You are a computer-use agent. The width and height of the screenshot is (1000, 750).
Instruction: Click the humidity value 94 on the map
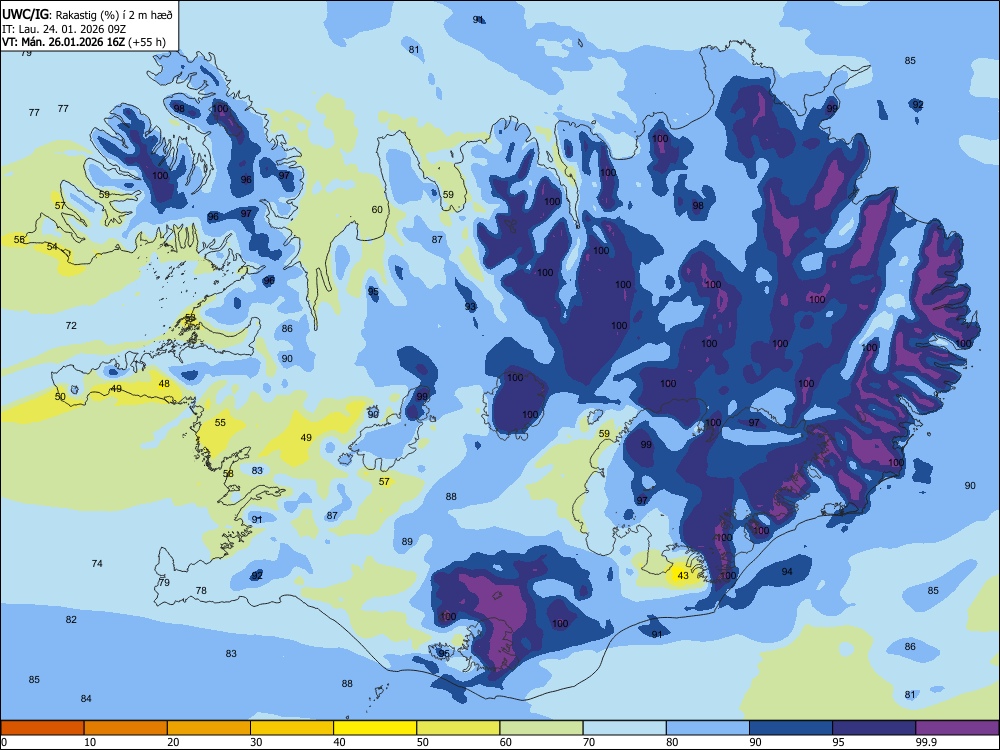[787, 572]
